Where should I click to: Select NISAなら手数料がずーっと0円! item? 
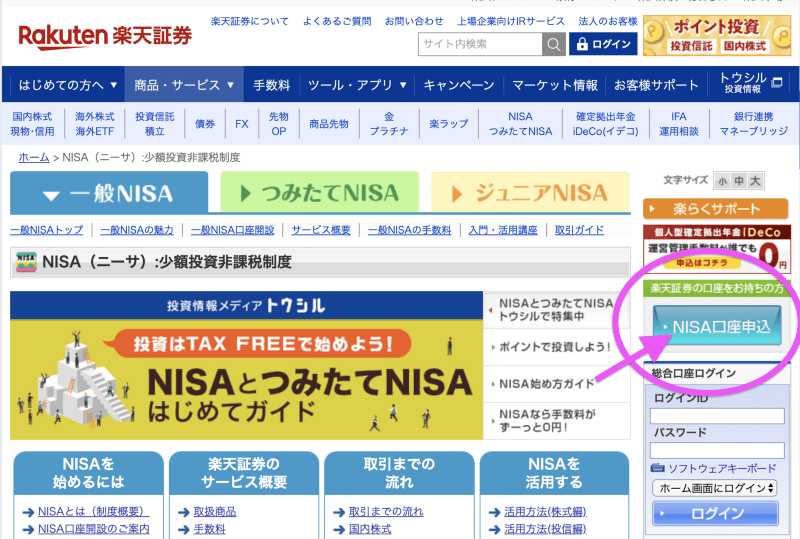point(557,421)
